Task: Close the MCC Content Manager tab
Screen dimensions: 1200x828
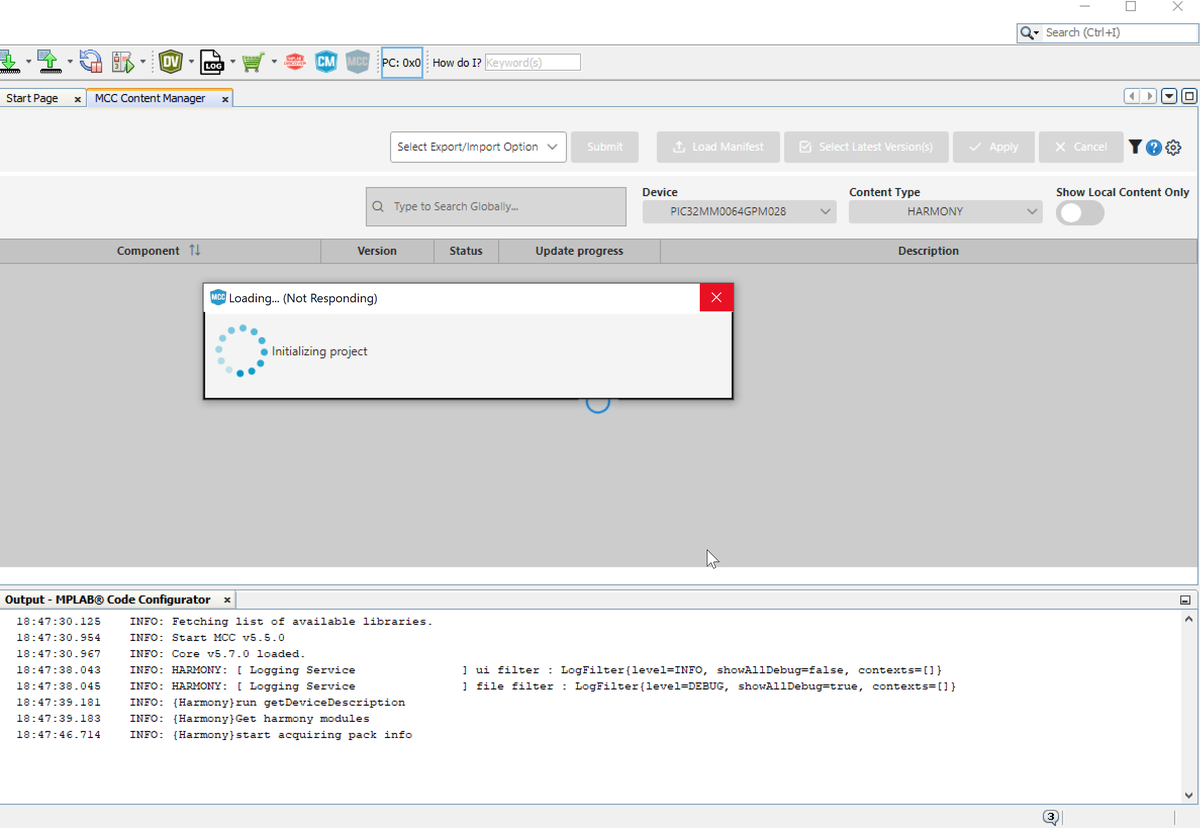Action: (225, 99)
